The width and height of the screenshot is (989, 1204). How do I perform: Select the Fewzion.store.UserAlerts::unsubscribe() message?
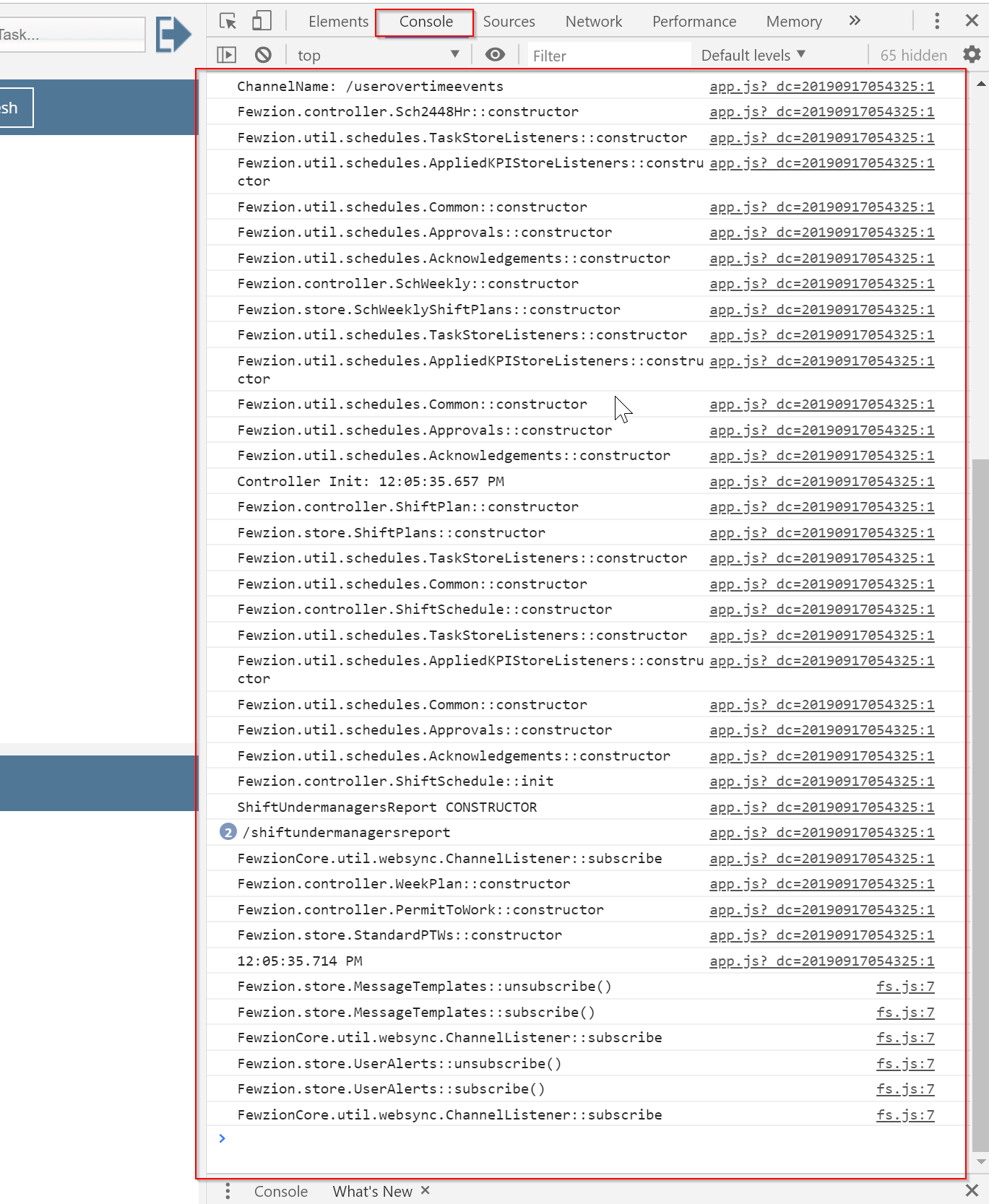(x=399, y=1063)
